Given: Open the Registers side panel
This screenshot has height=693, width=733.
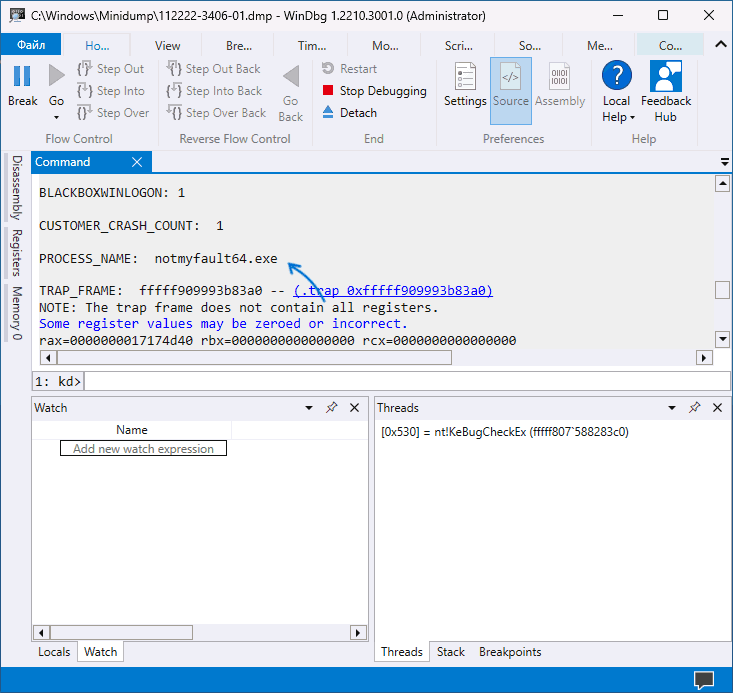Looking at the screenshot, I should pos(17,253).
